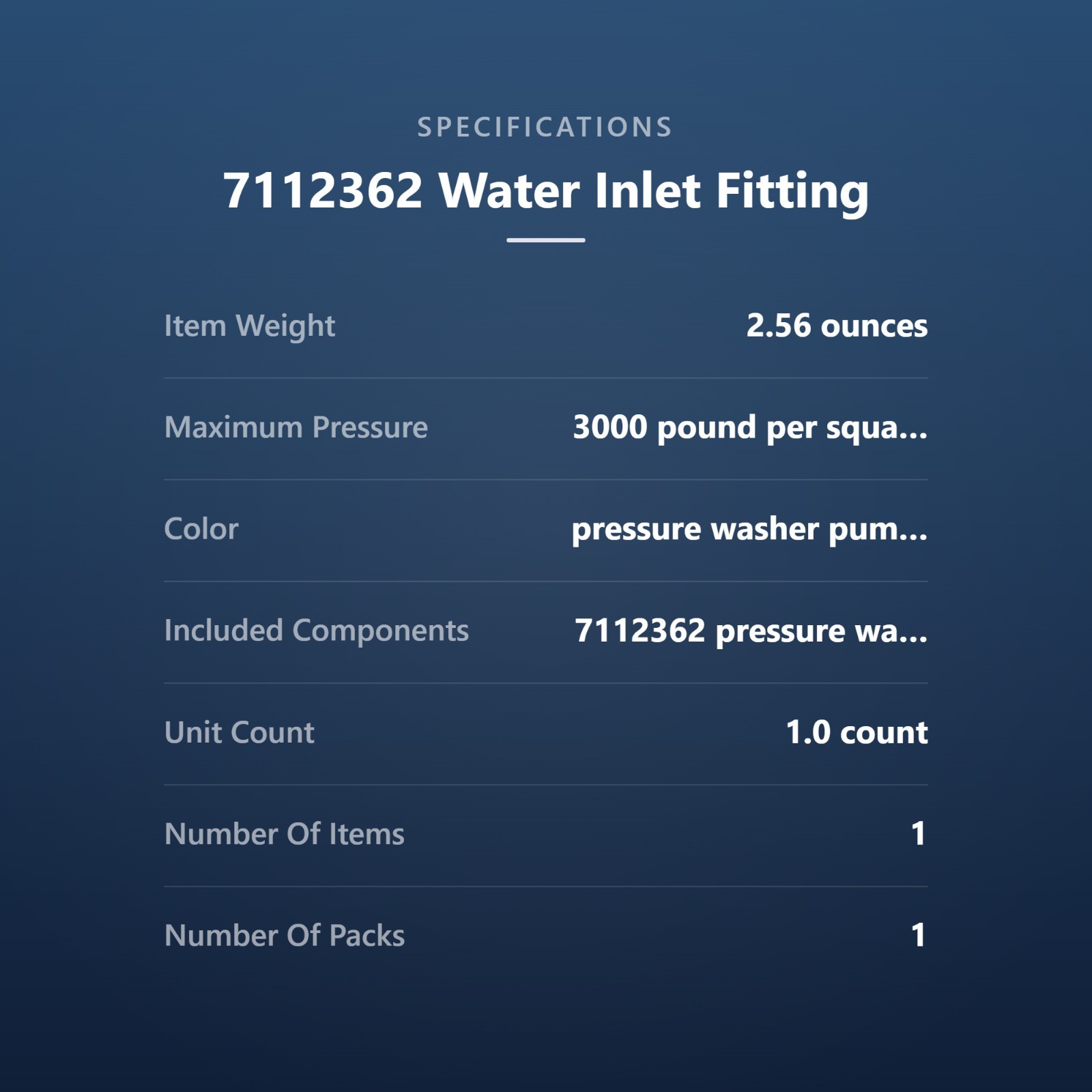The height and width of the screenshot is (1092, 1092).
Task: Select the 2.56 ounces value
Action: coord(837,326)
